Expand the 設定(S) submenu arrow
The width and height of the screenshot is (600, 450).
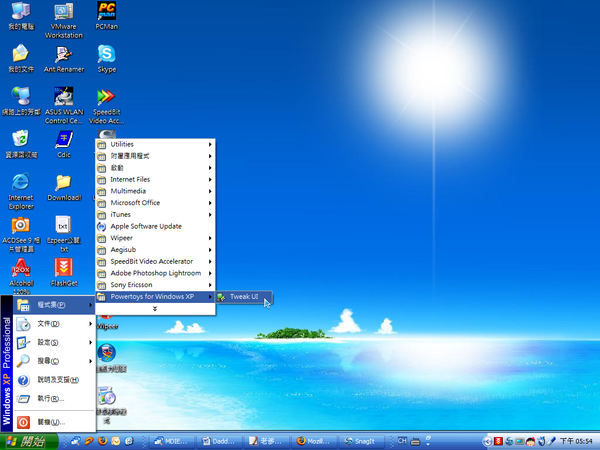tap(90, 342)
